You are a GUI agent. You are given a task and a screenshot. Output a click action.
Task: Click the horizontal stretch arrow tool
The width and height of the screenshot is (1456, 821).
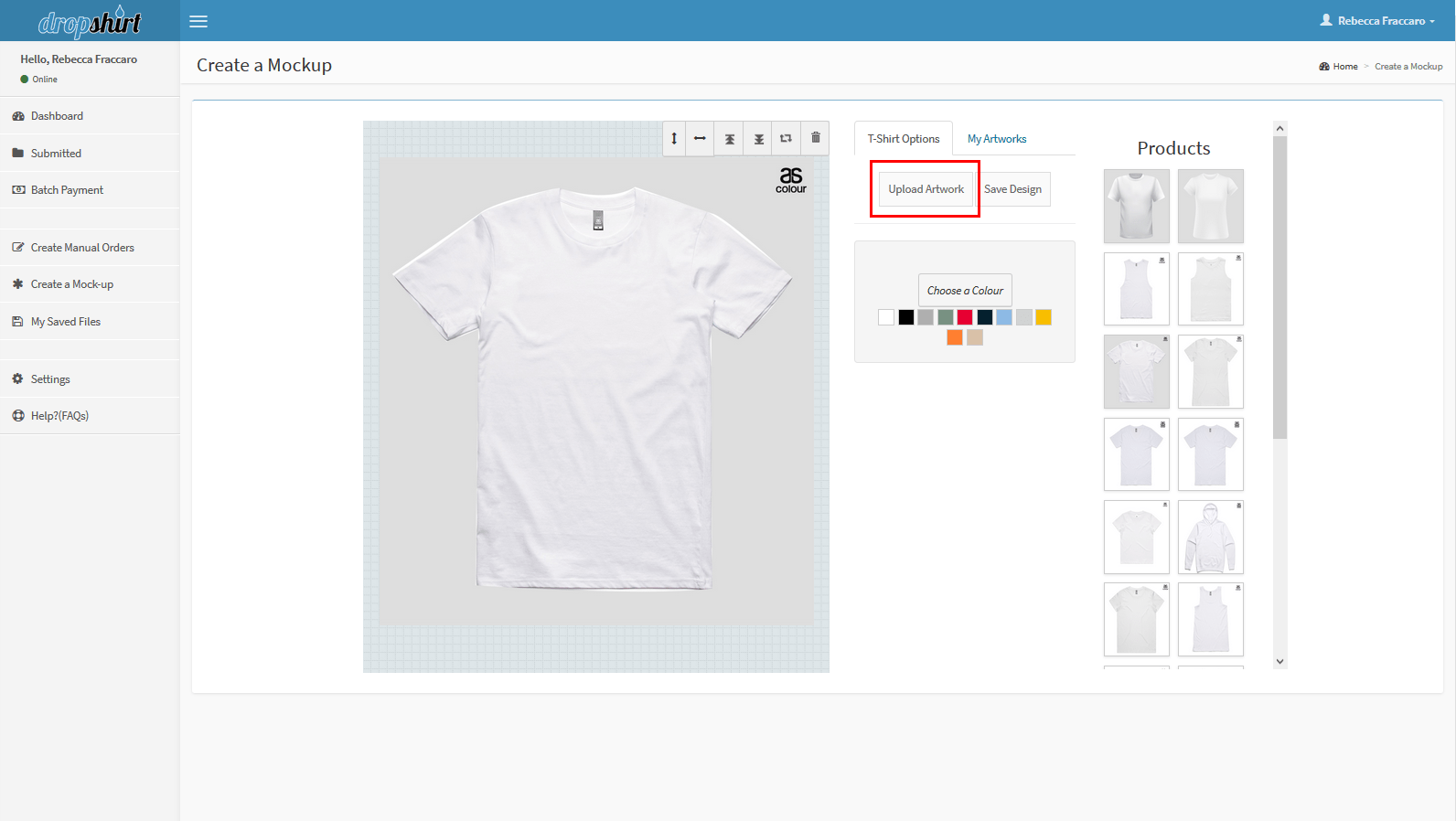700,138
